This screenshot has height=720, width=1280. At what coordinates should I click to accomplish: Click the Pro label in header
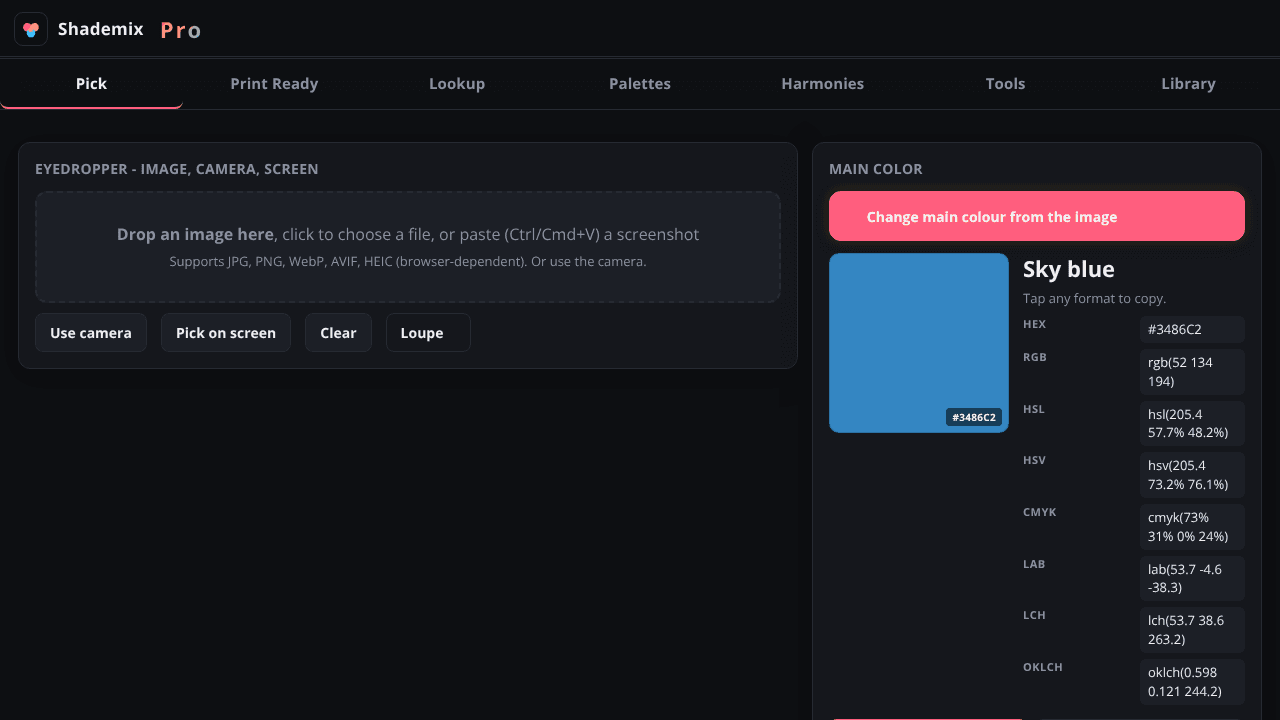click(x=181, y=30)
